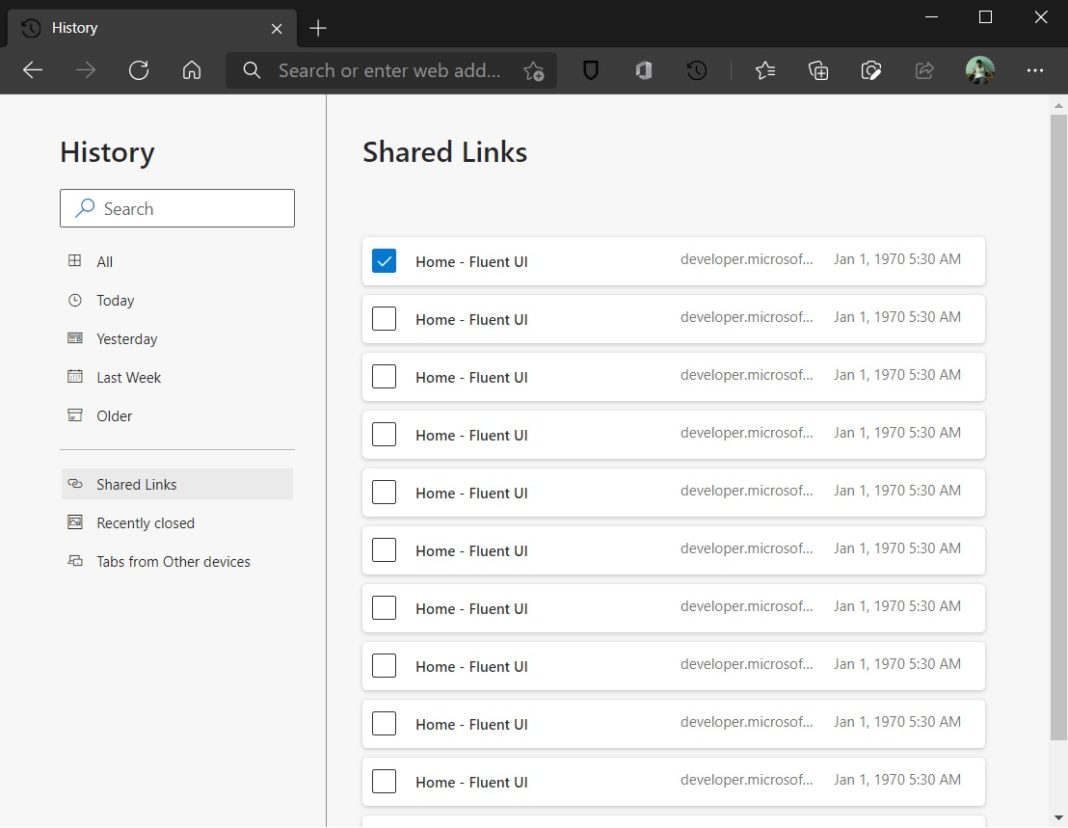Open Collections with the toolbar icon
This screenshot has width=1068, height=828.
click(819, 70)
